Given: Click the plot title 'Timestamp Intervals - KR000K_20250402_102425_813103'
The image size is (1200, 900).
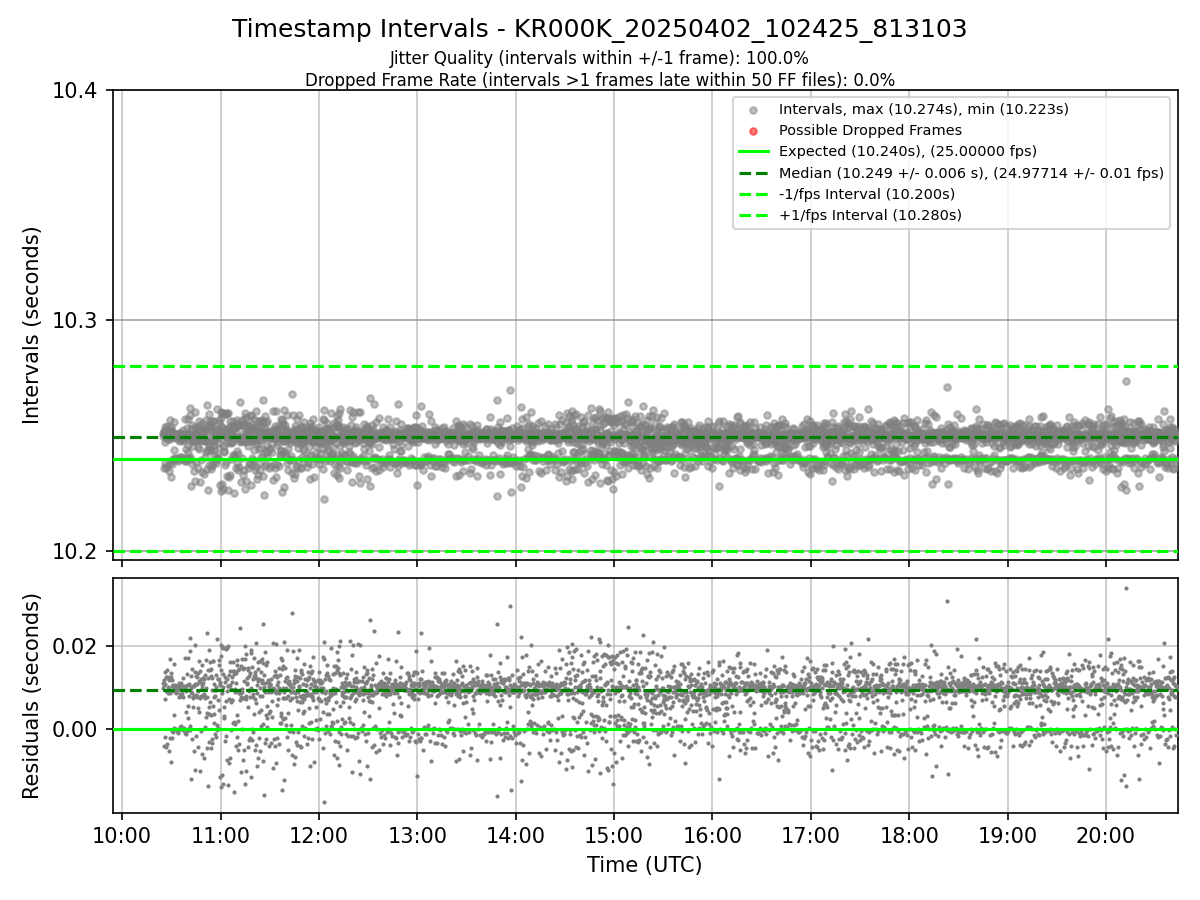Looking at the screenshot, I should click(x=599, y=29).
